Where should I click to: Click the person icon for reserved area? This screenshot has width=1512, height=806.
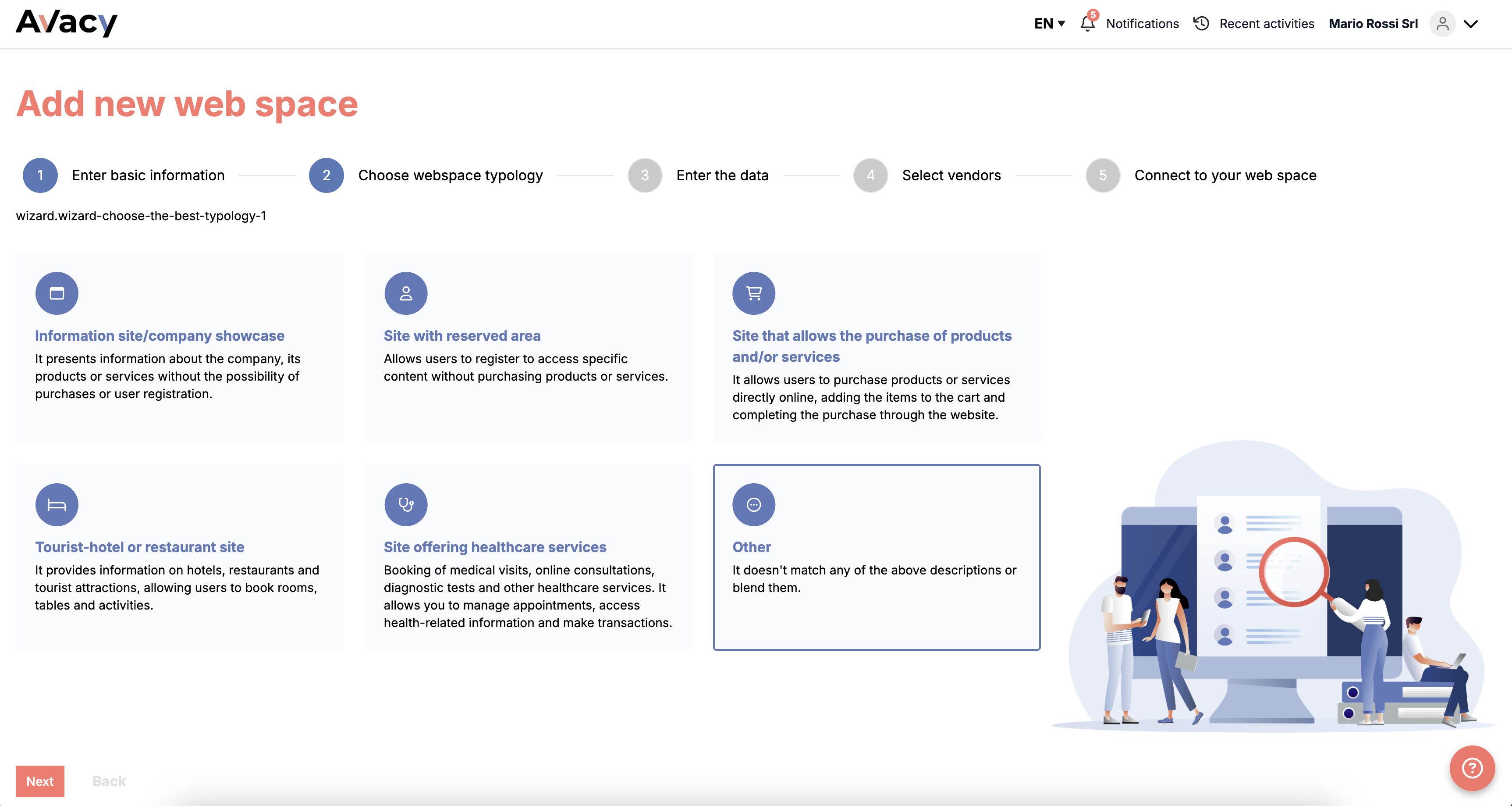click(x=405, y=293)
